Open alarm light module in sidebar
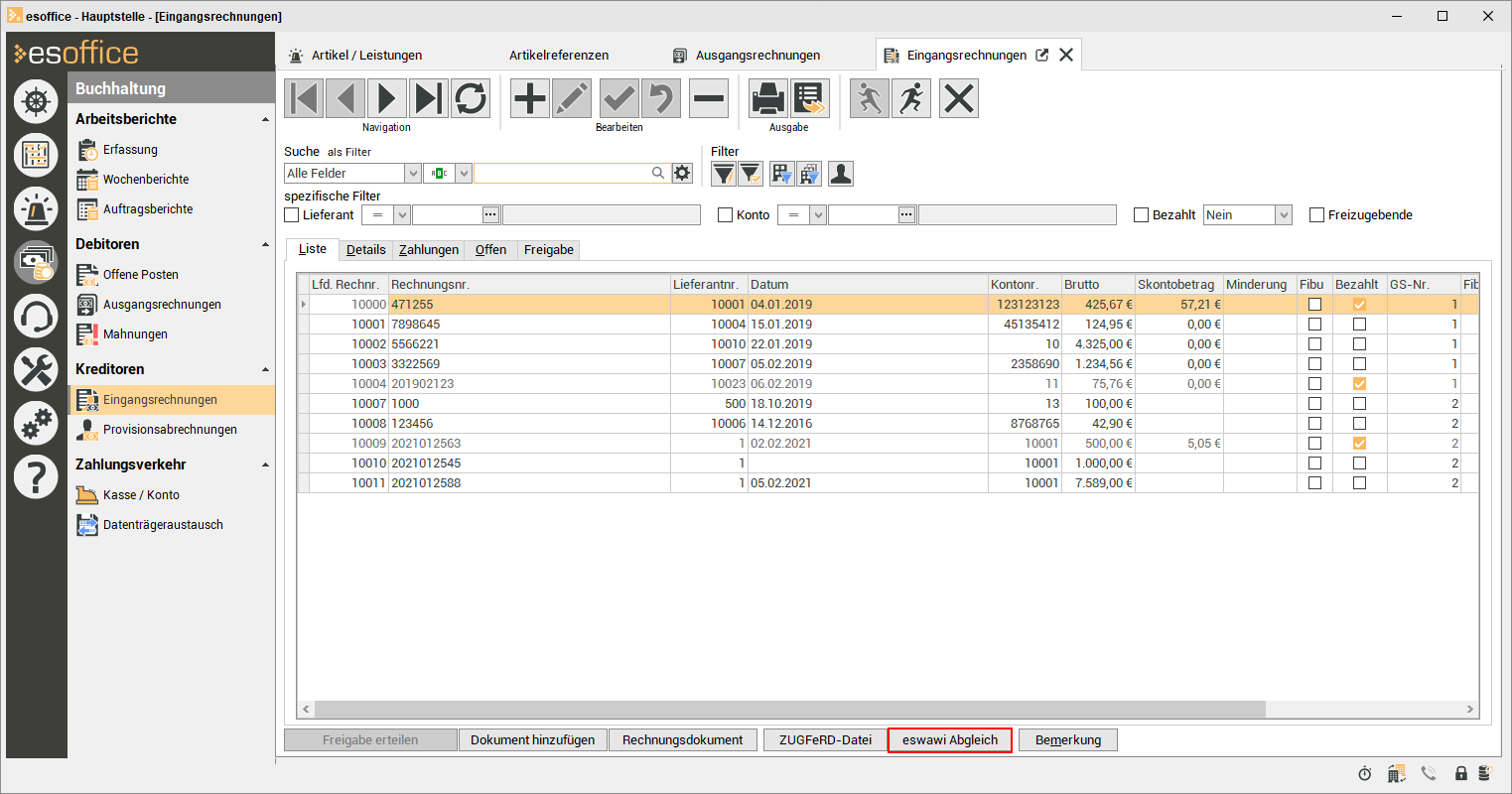The image size is (1512, 794). point(36,208)
